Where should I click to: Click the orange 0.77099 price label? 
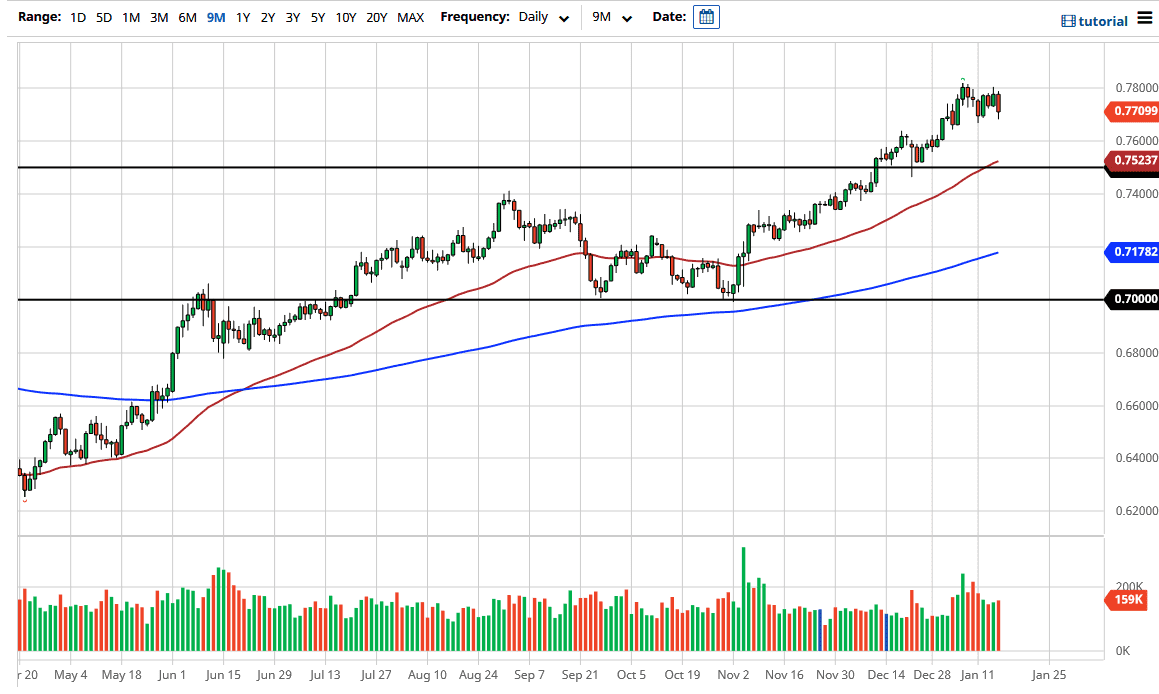[x=1136, y=112]
